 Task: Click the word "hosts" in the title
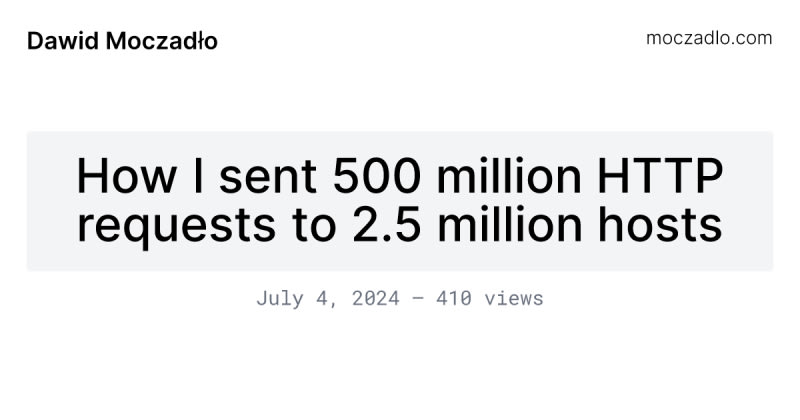(x=659, y=225)
